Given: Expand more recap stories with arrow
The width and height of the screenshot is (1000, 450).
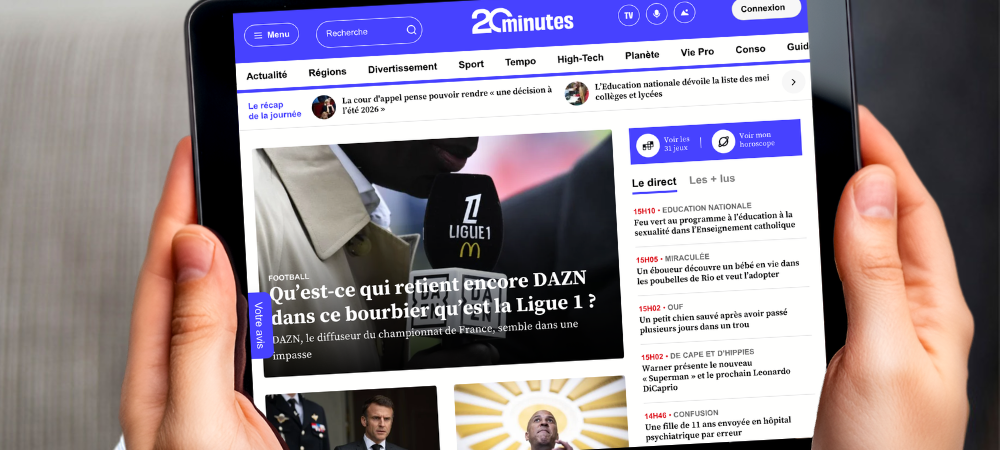Looking at the screenshot, I should pyautogui.click(x=793, y=82).
